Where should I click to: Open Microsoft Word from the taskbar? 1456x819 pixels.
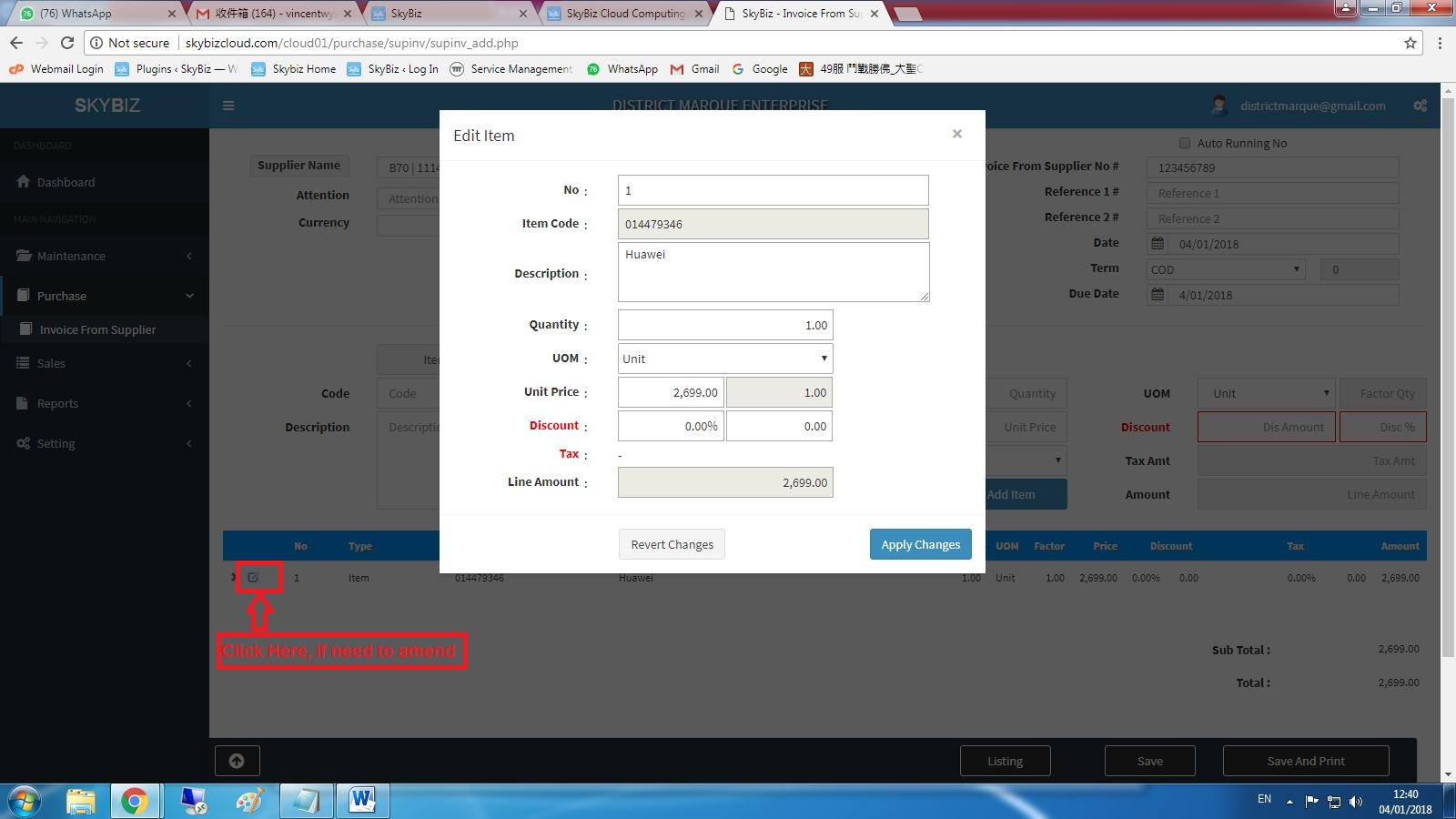(362, 801)
